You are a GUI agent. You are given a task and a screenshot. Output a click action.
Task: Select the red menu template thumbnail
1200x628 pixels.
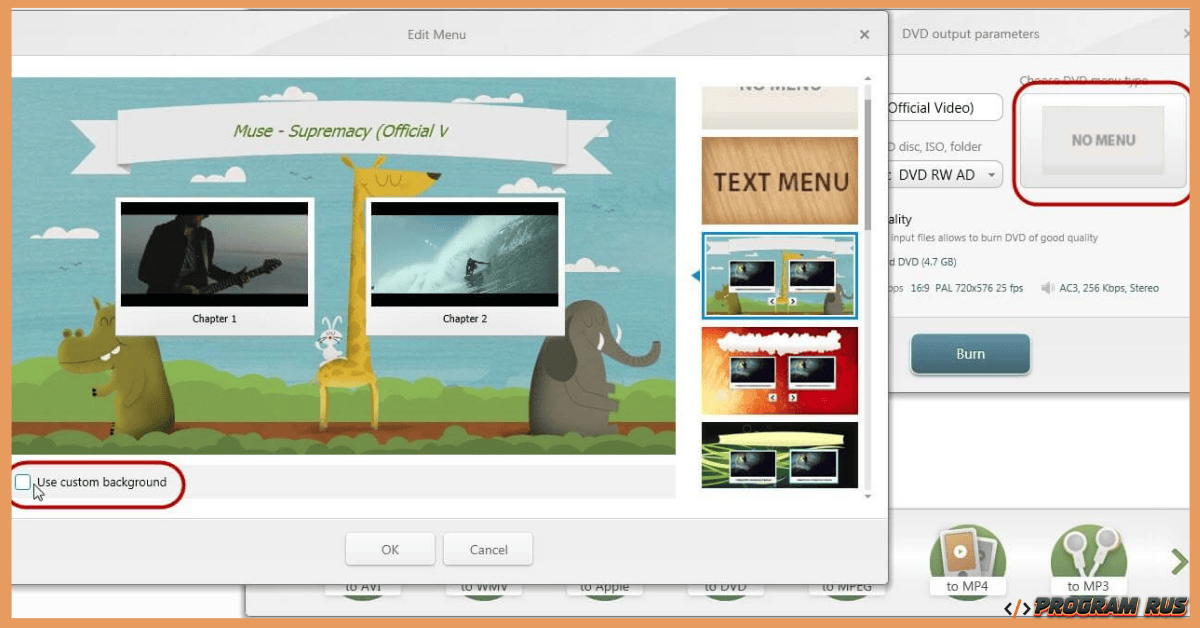coord(780,371)
